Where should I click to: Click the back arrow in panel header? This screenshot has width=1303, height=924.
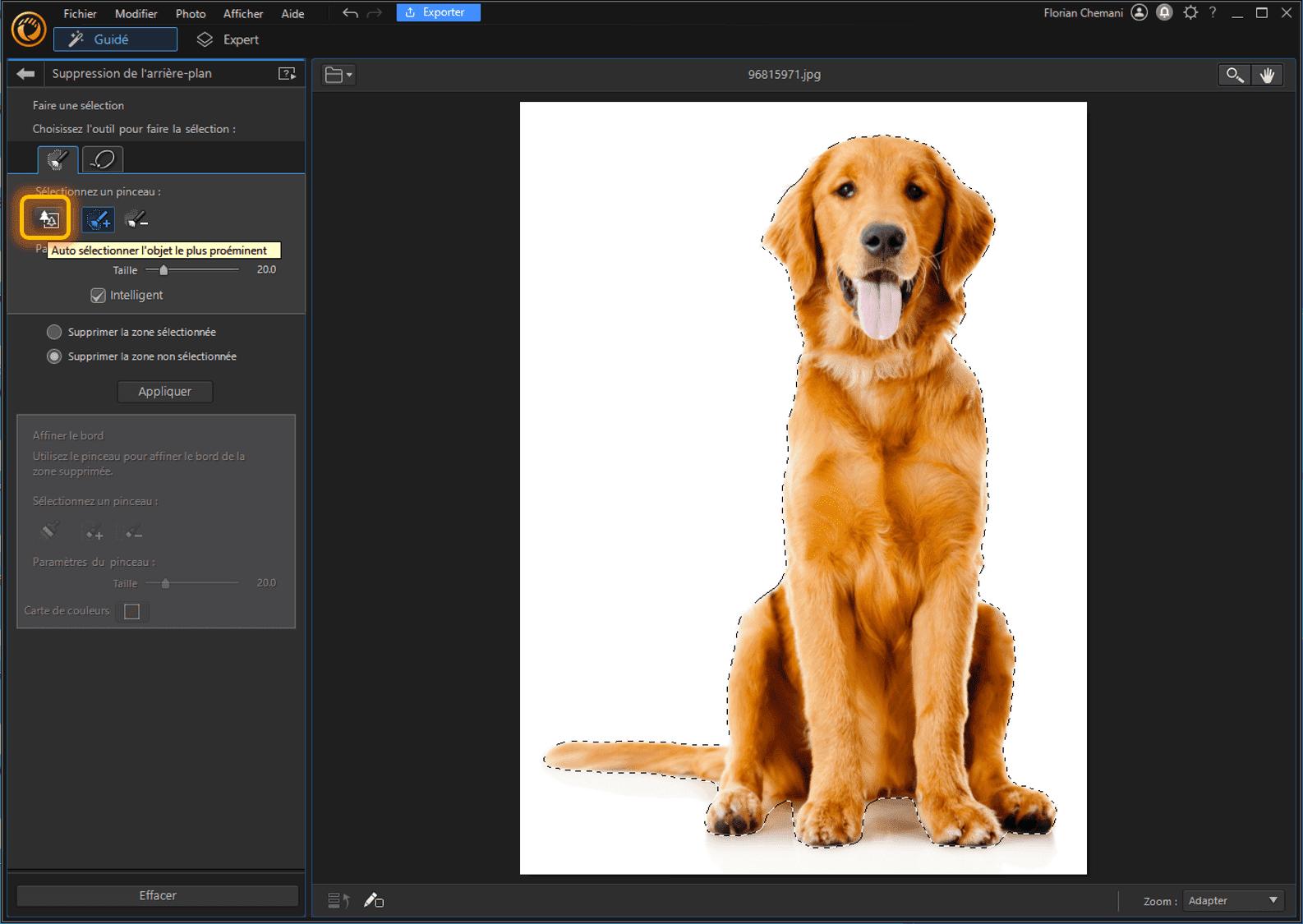25,74
